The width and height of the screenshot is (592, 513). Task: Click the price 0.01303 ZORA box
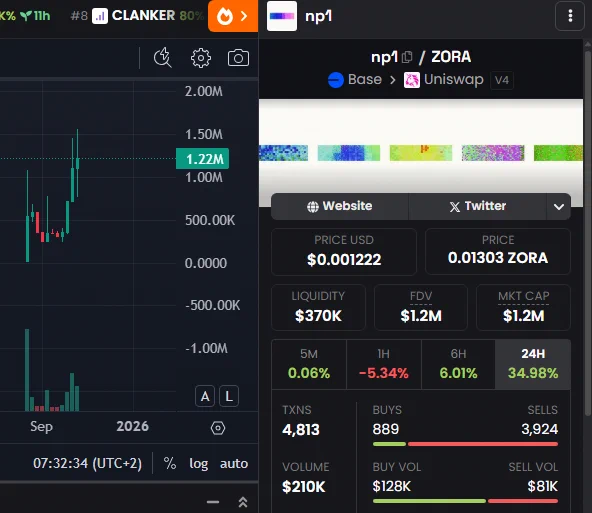click(x=498, y=251)
